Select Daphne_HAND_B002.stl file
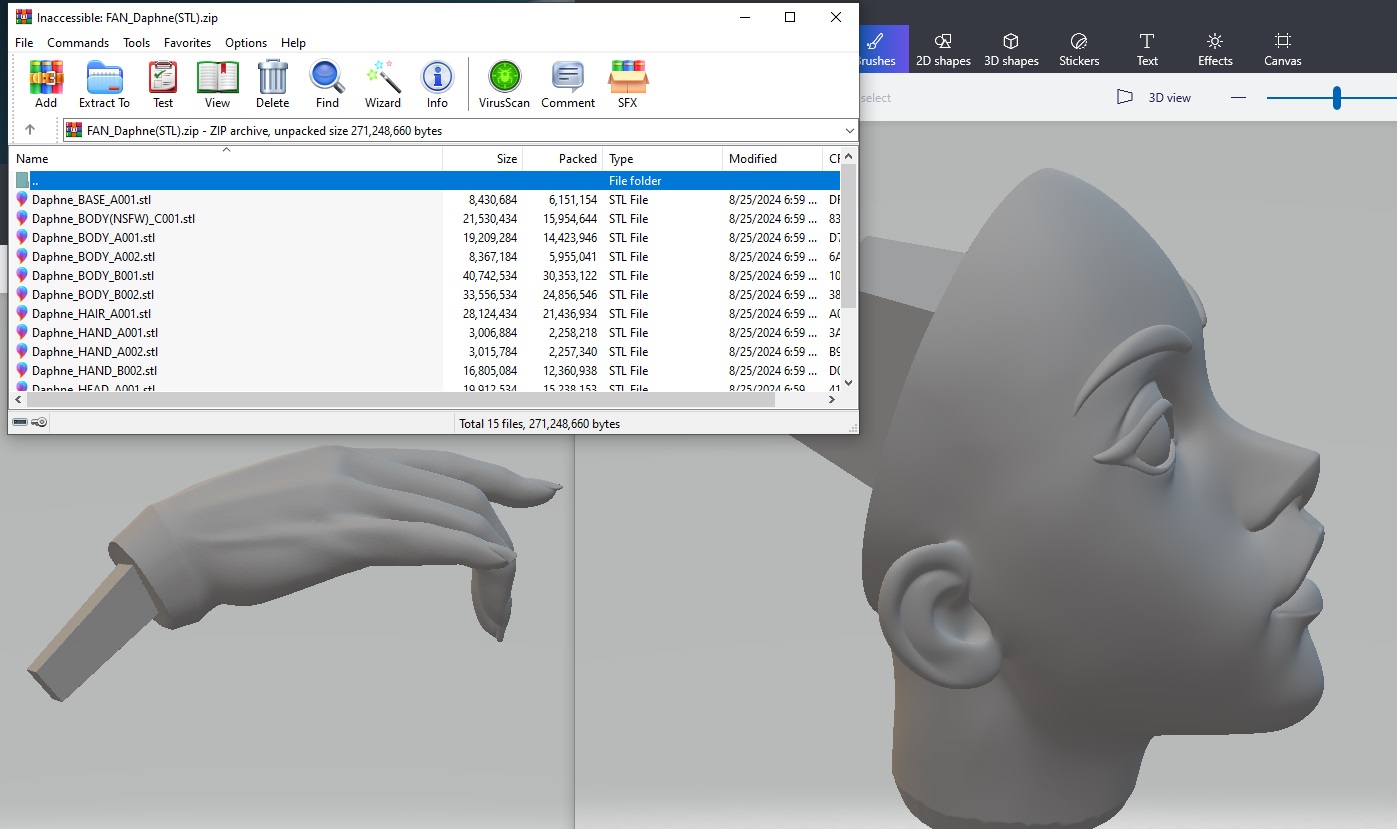The image size is (1397, 829). click(x=425, y=370)
